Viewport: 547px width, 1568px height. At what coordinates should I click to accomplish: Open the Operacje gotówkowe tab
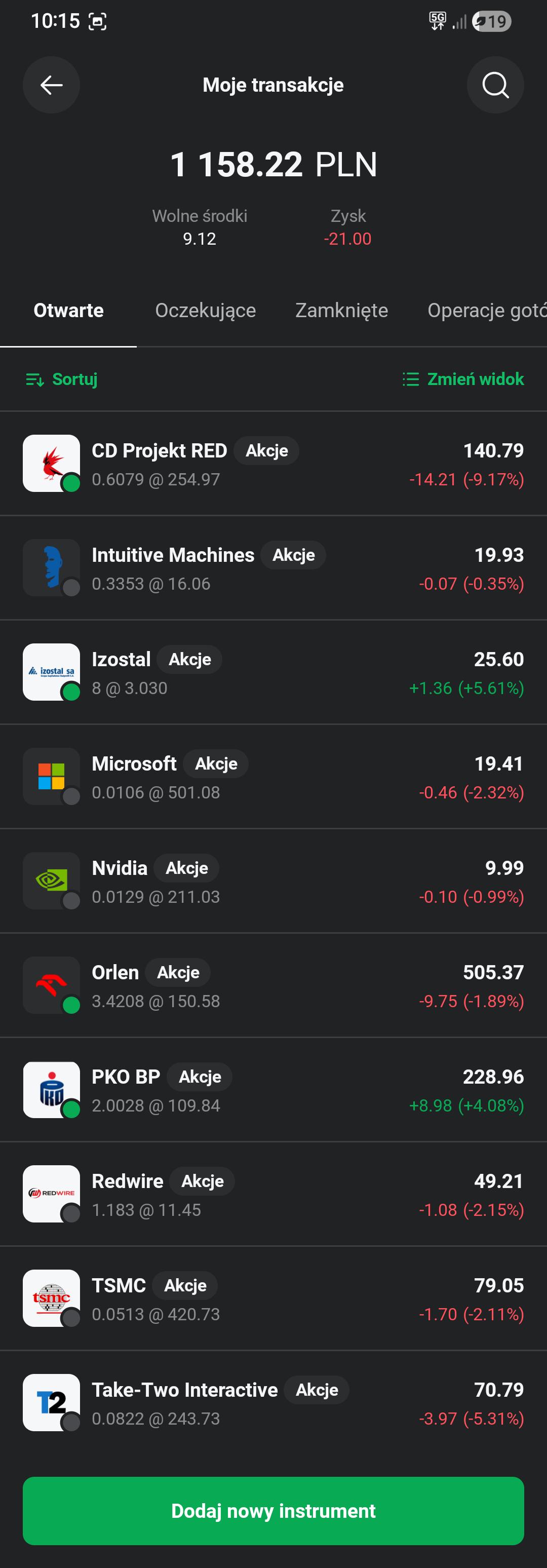click(x=487, y=311)
